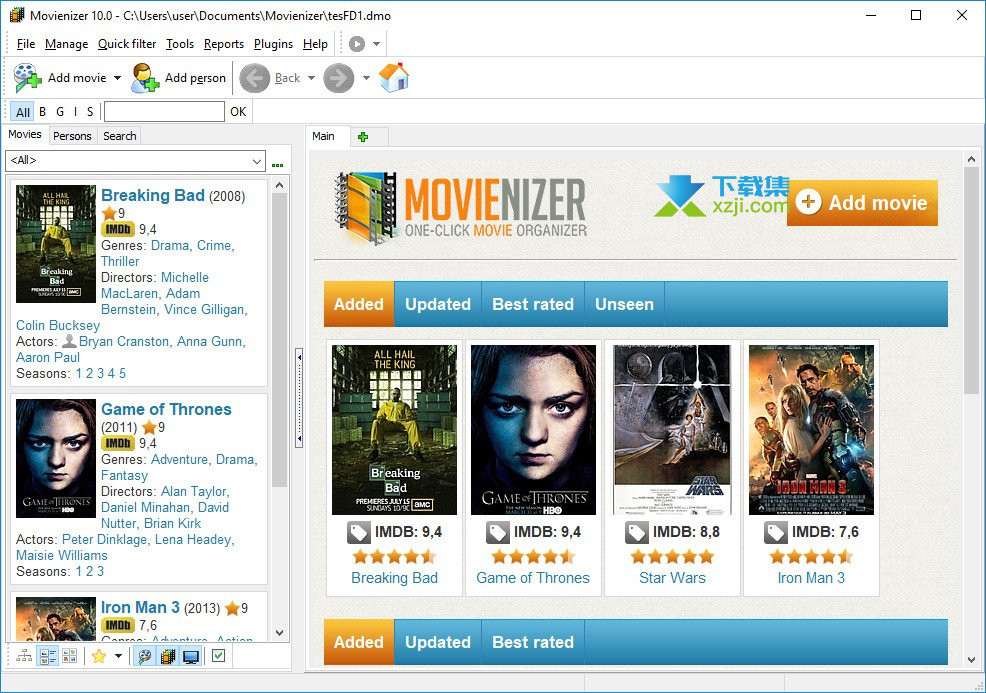
Task: Click Add movie toolbar button
Action: (x=60, y=78)
